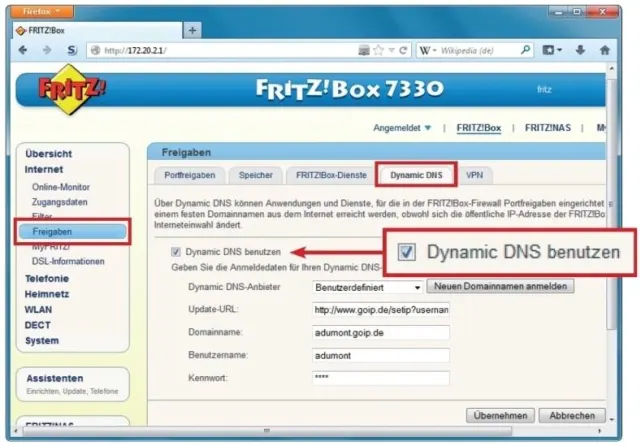The image size is (640, 446).
Task: Click the Update-URL input field
Action: tap(381, 310)
